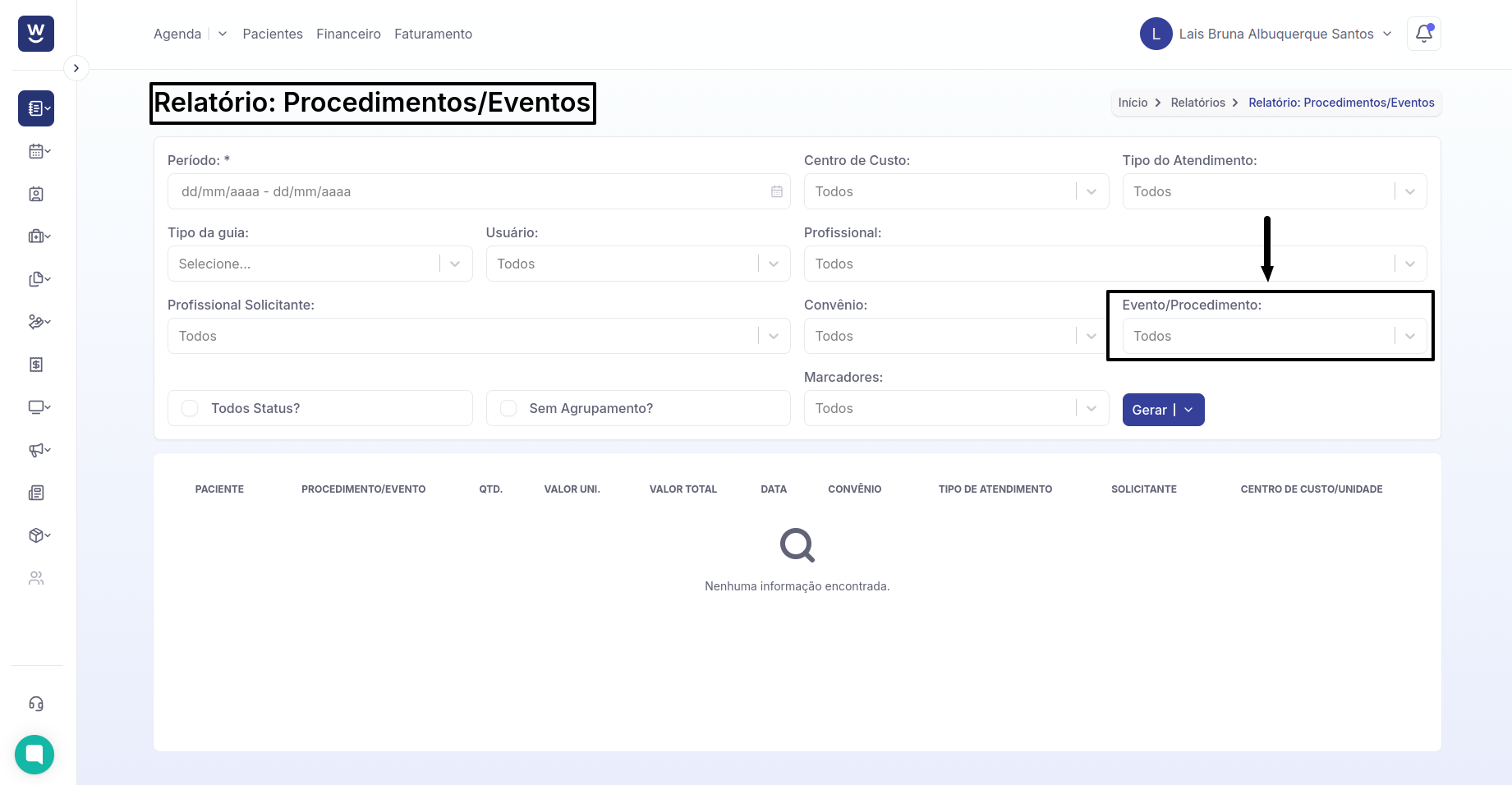Screen dimensions: 1512x785
Task: Click the user avatar letter L
Action: pyautogui.click(x=1156, y=34)
